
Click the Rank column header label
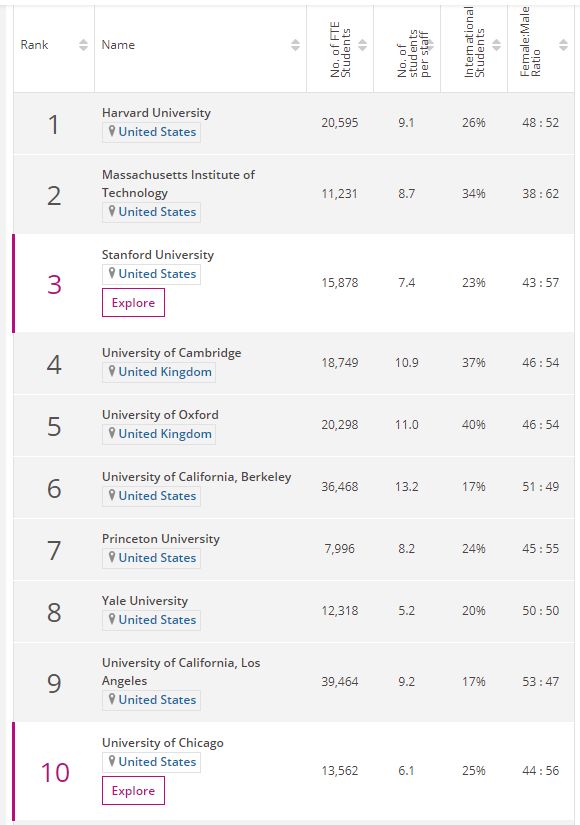coord(34,45)
